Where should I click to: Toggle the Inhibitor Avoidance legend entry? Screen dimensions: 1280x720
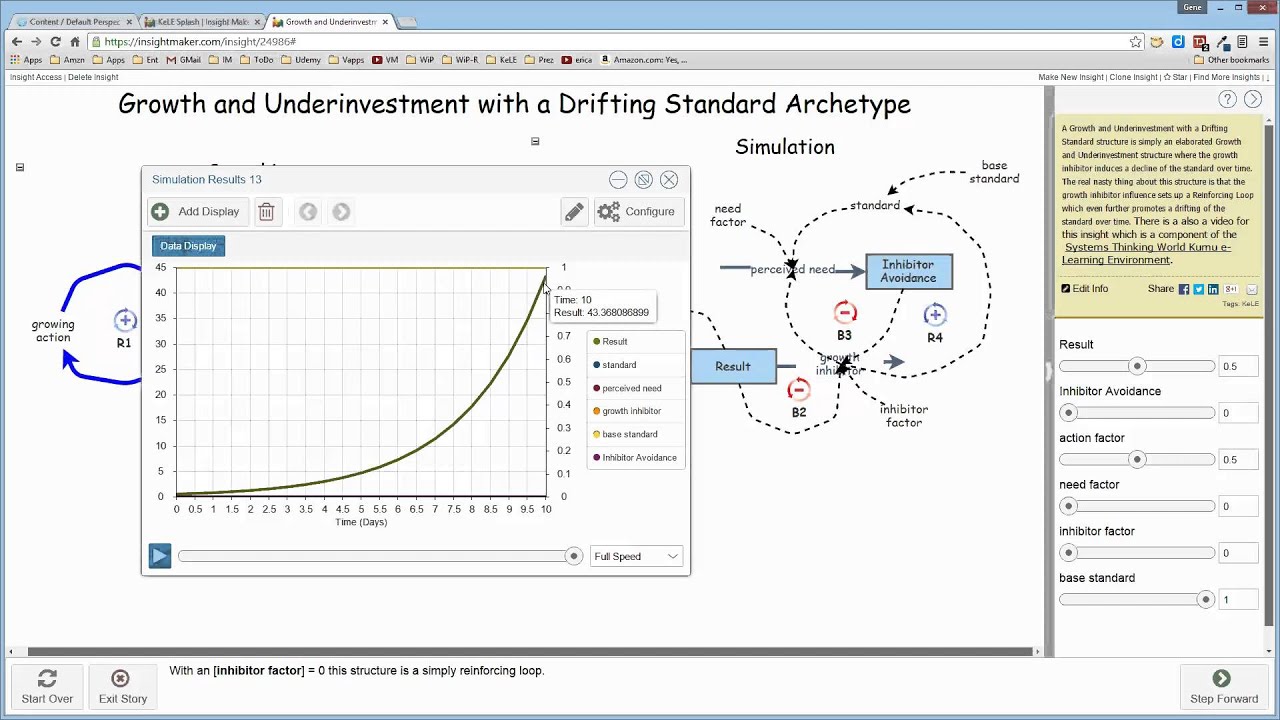pyautogui.click(x=635, y=458)
